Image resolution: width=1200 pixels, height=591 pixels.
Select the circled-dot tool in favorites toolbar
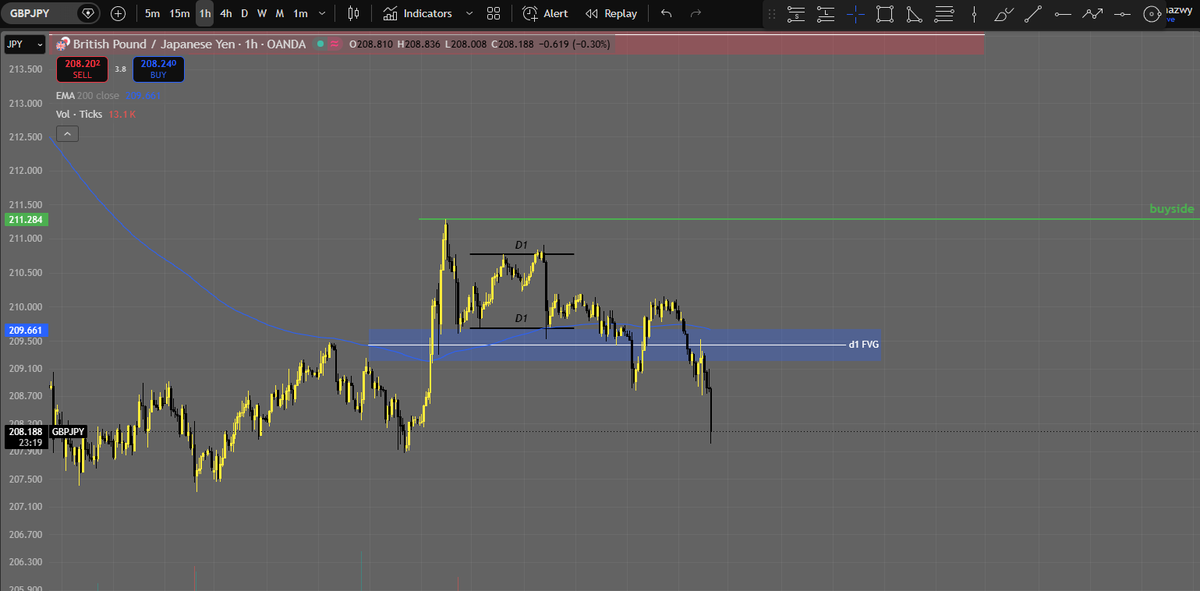1152,14
